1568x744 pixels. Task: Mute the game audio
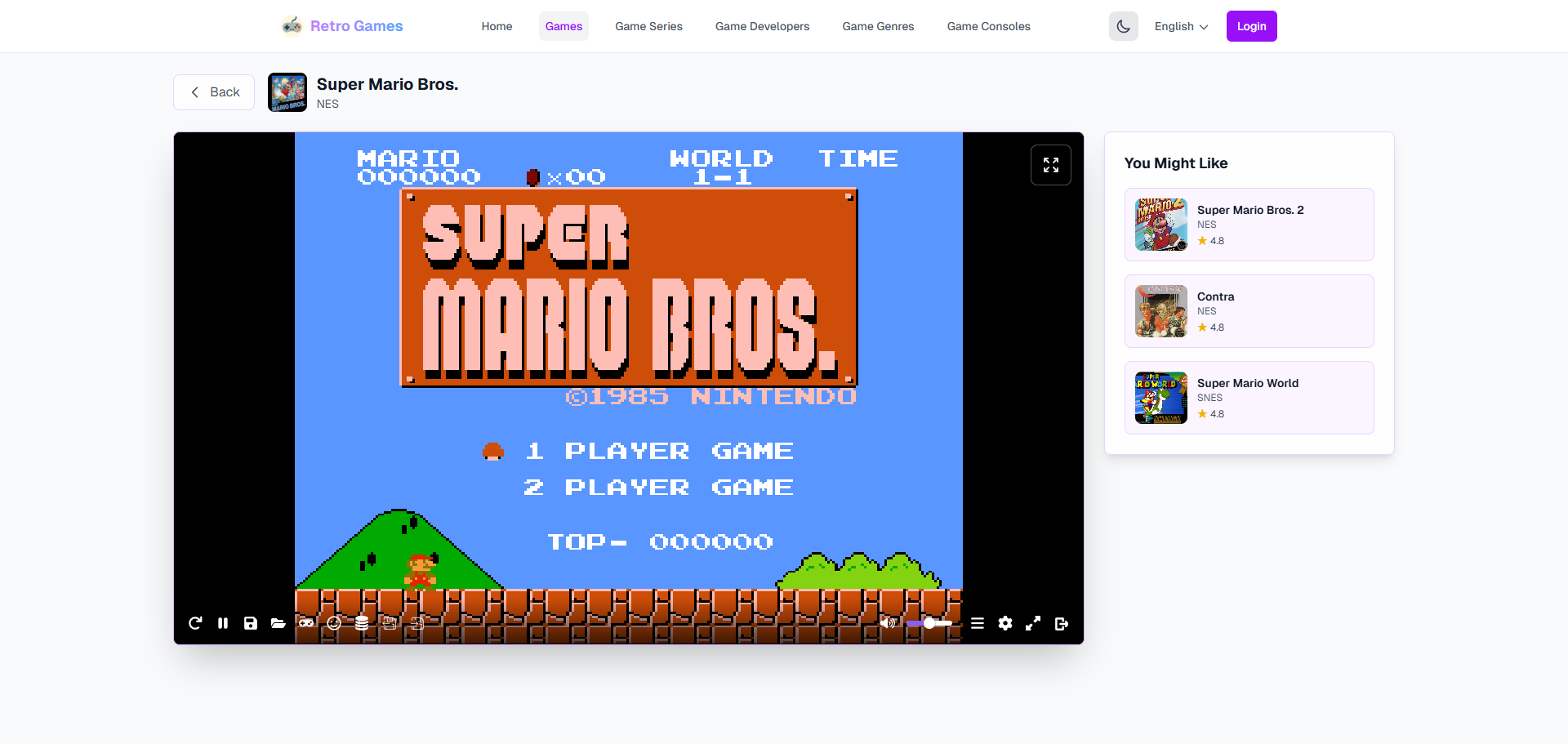click(x=887, y=623)
